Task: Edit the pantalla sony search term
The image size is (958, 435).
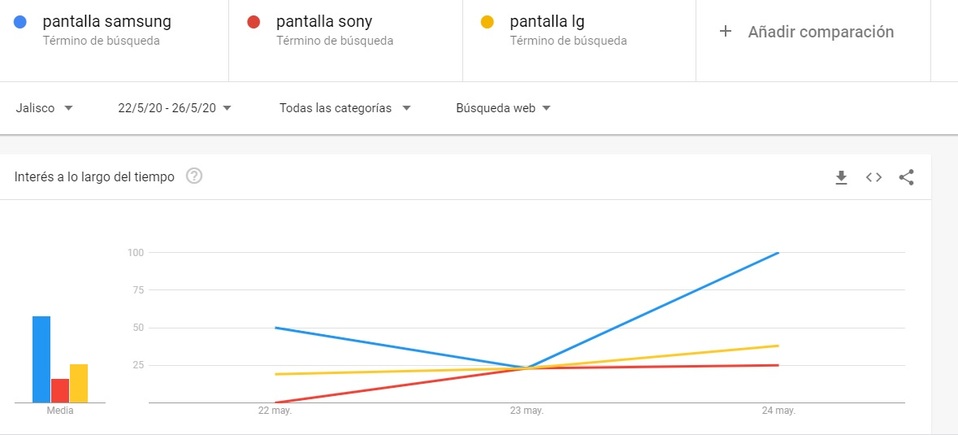Action: pos(324,21)
